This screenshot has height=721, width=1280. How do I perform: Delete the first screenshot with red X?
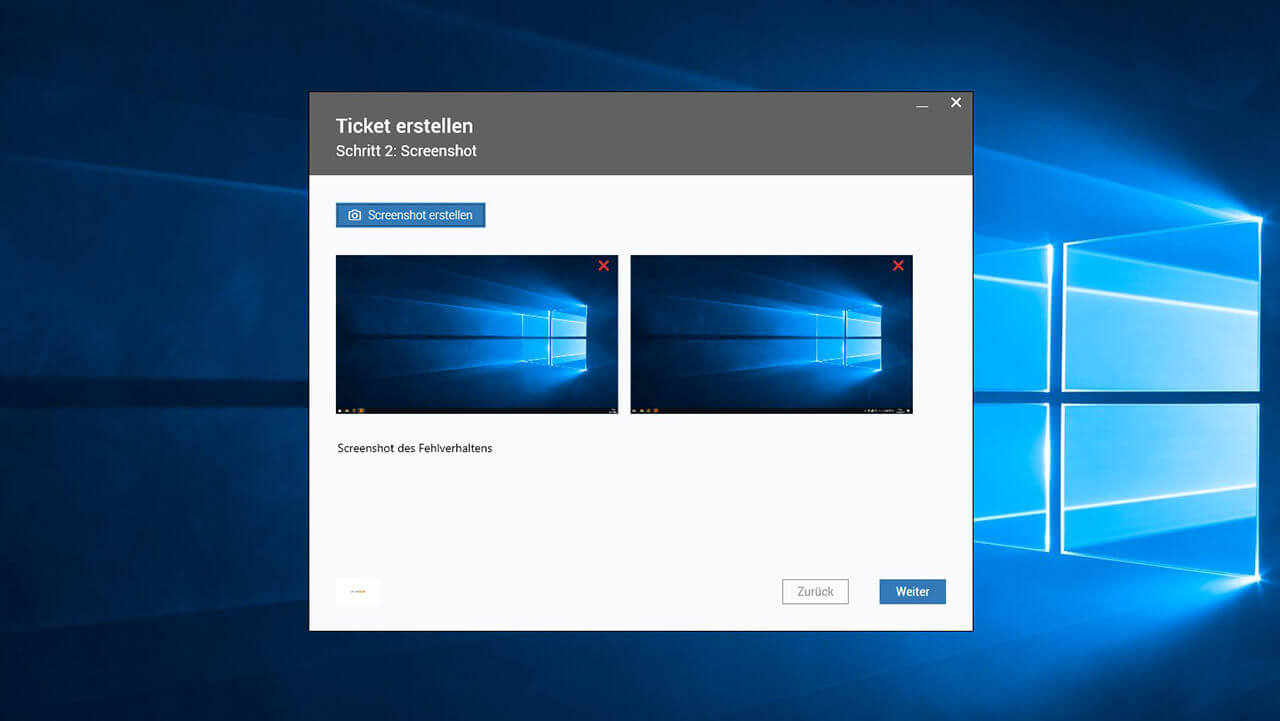click(x=603, y=266)
